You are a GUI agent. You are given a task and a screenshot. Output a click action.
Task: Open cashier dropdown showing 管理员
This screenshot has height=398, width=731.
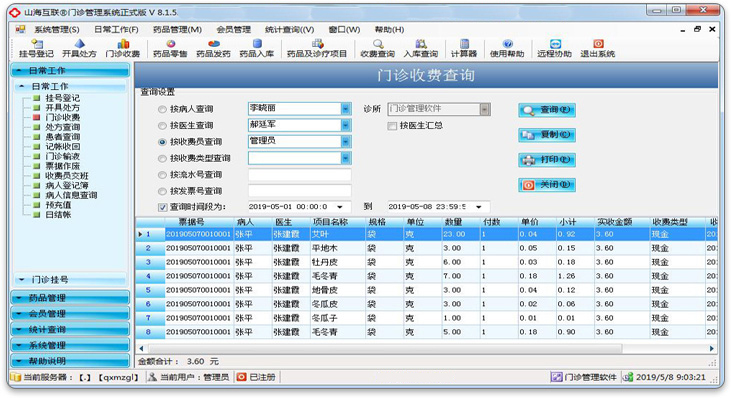[x=345, y=142]
